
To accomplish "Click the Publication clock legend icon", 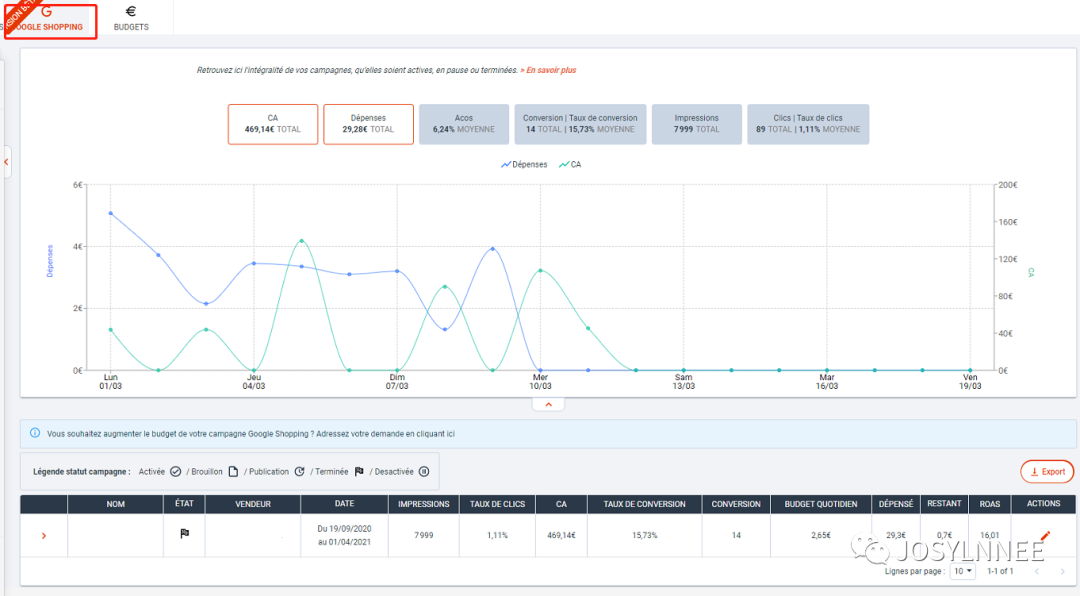I will click(x=299, y=471).
